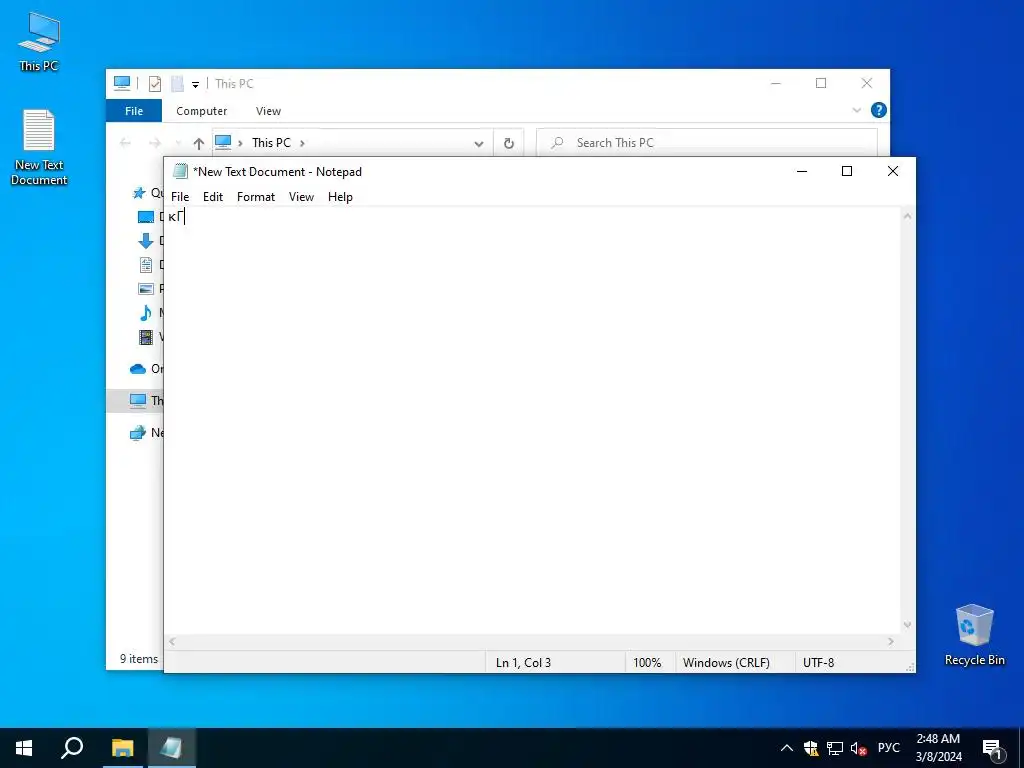Click the New Folder quick access icon
Viewport: 1024px width, 768px height.
pos(177,84)
